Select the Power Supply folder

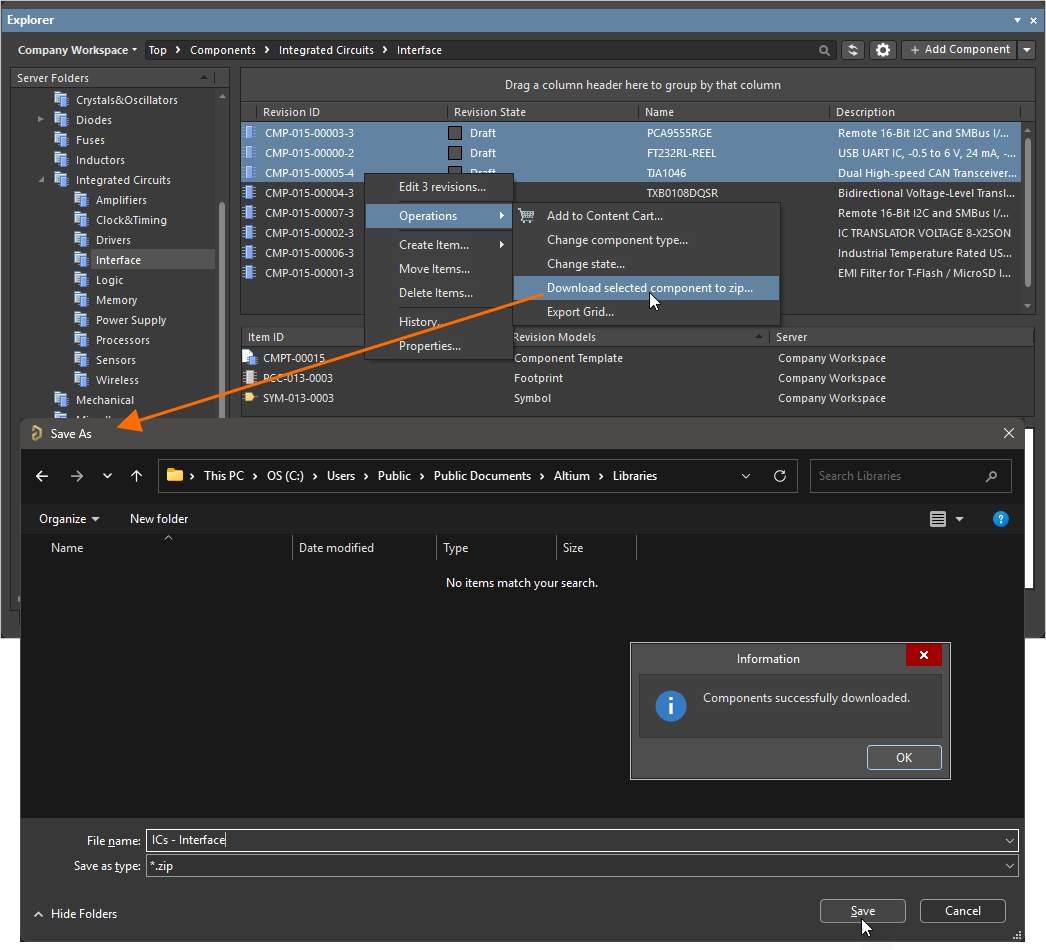[x=131, y=320]
